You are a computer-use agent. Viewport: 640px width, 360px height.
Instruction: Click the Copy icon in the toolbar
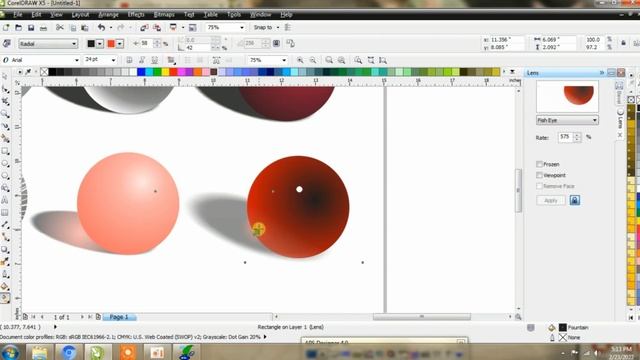(x=73, y=28)
